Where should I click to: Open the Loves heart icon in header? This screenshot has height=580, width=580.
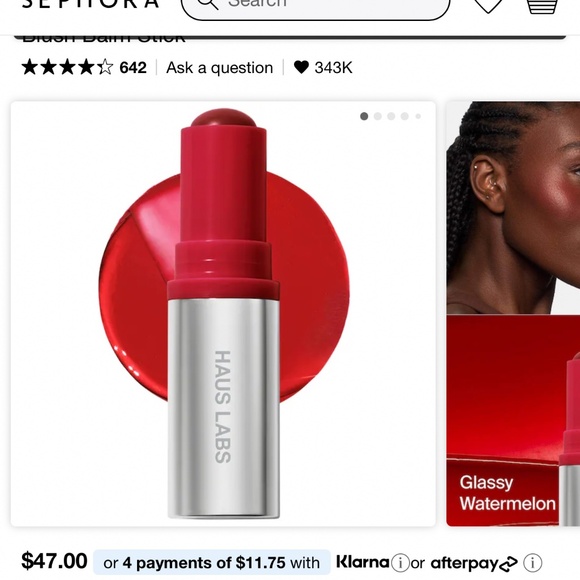(488, 6)
